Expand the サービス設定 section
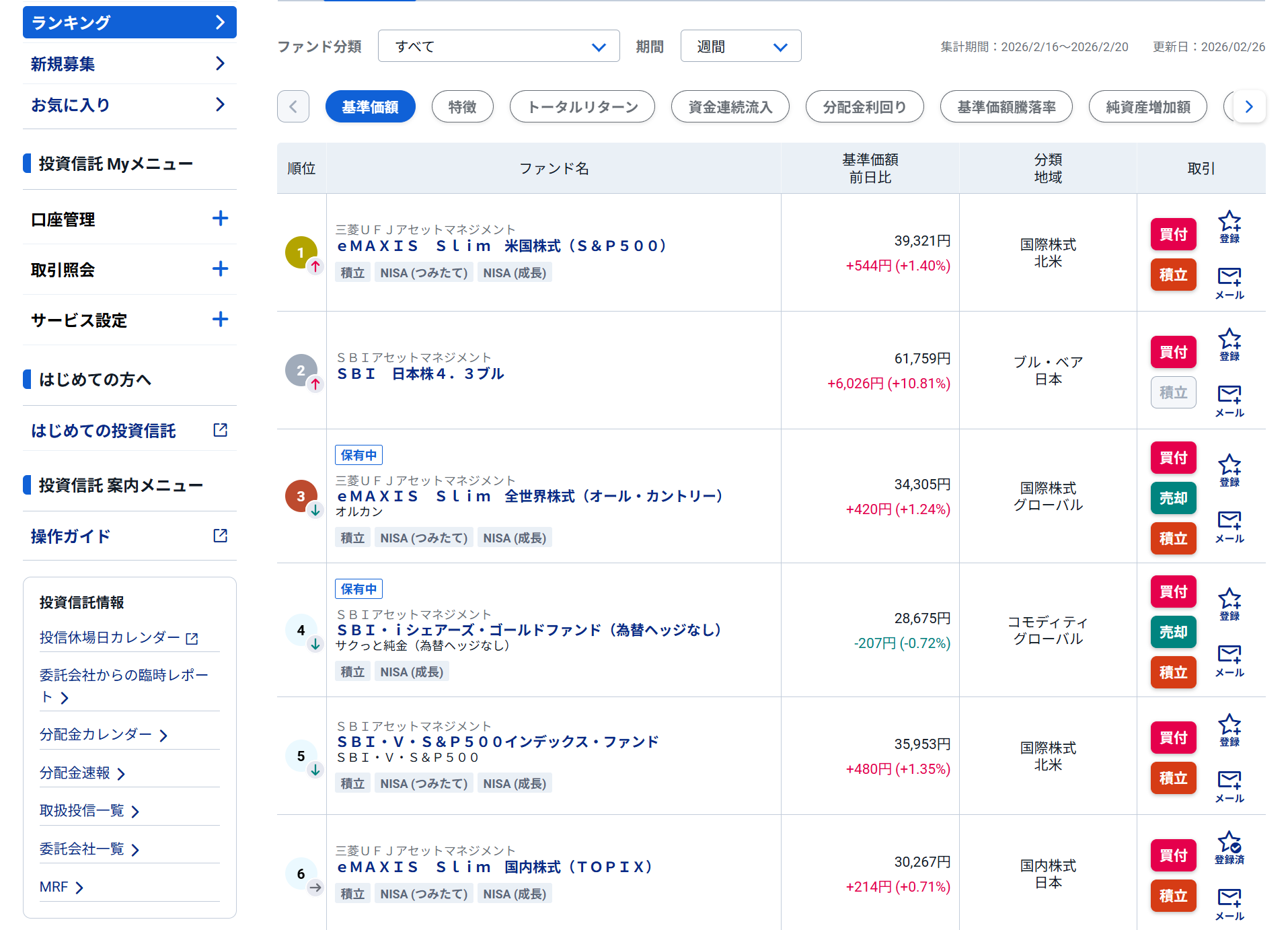Viewport: 1288px width, 930px height. [x=220, y=320]
